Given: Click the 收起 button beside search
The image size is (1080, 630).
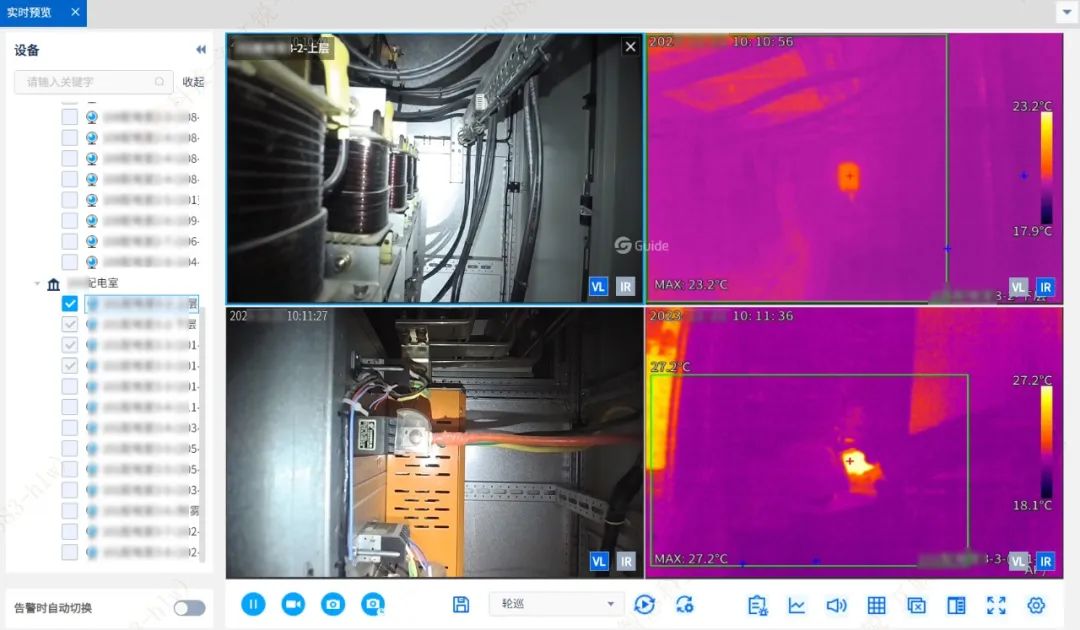Looking at the screenshot, I should coord(193,82).
